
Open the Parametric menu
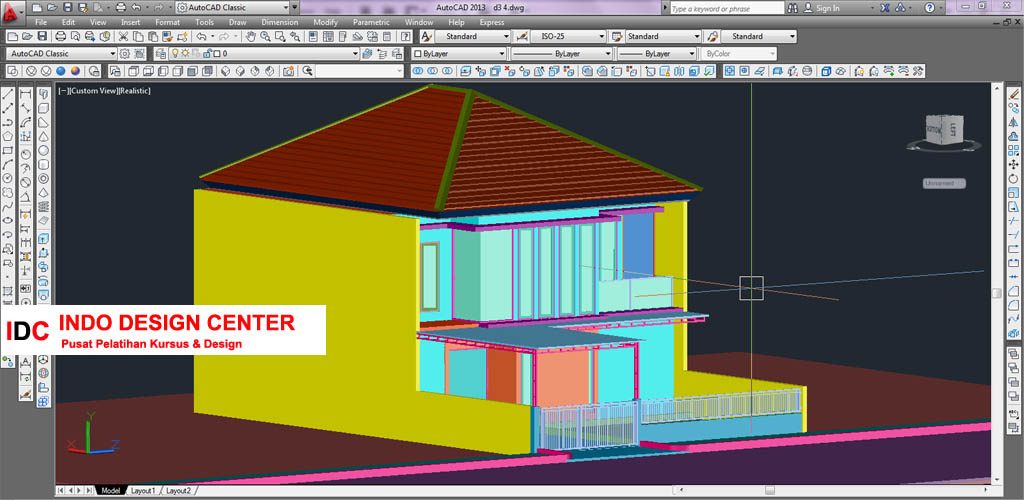[371, 22]
